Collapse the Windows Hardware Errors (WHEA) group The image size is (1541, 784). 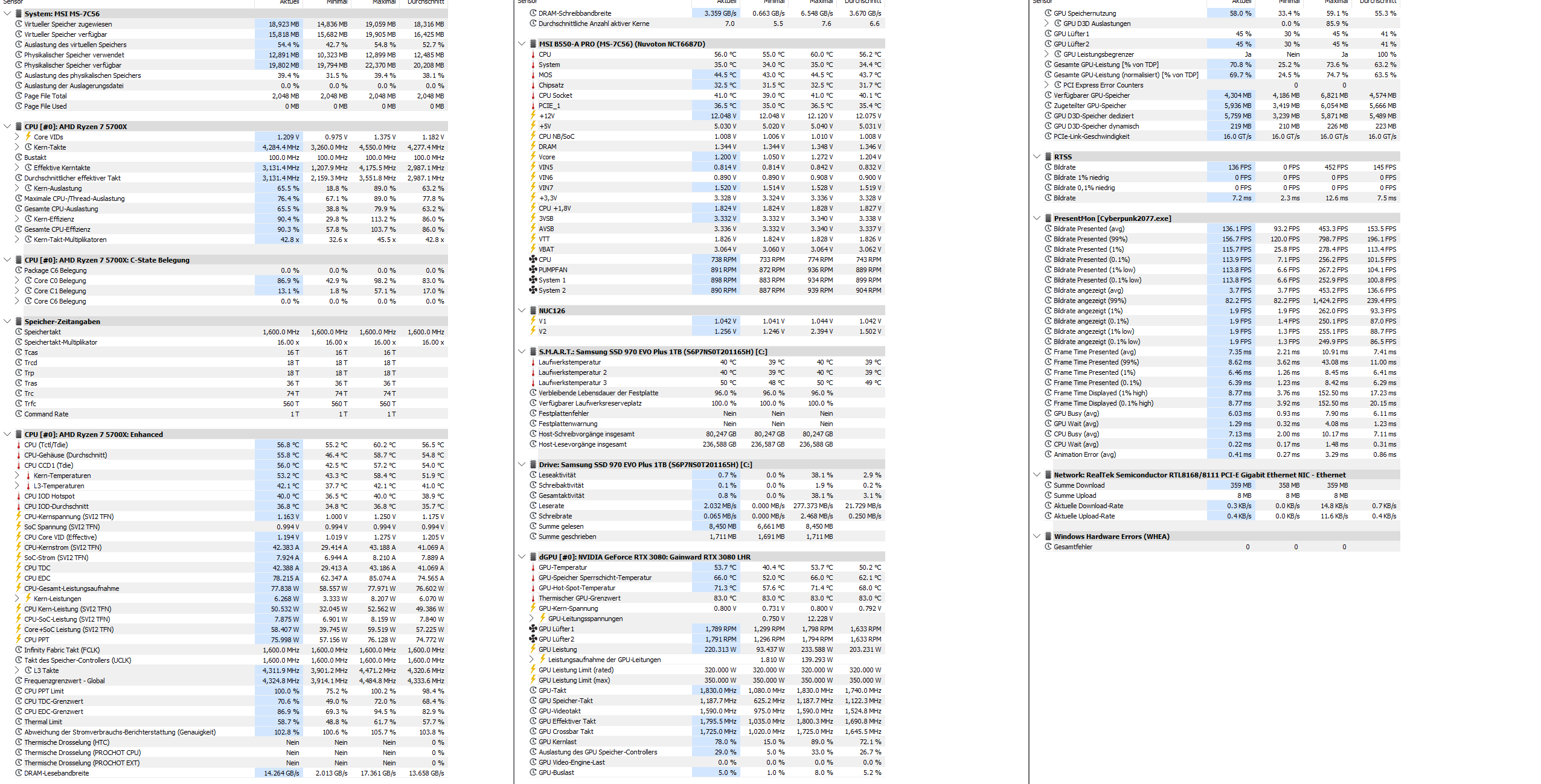click(1037, 536)
